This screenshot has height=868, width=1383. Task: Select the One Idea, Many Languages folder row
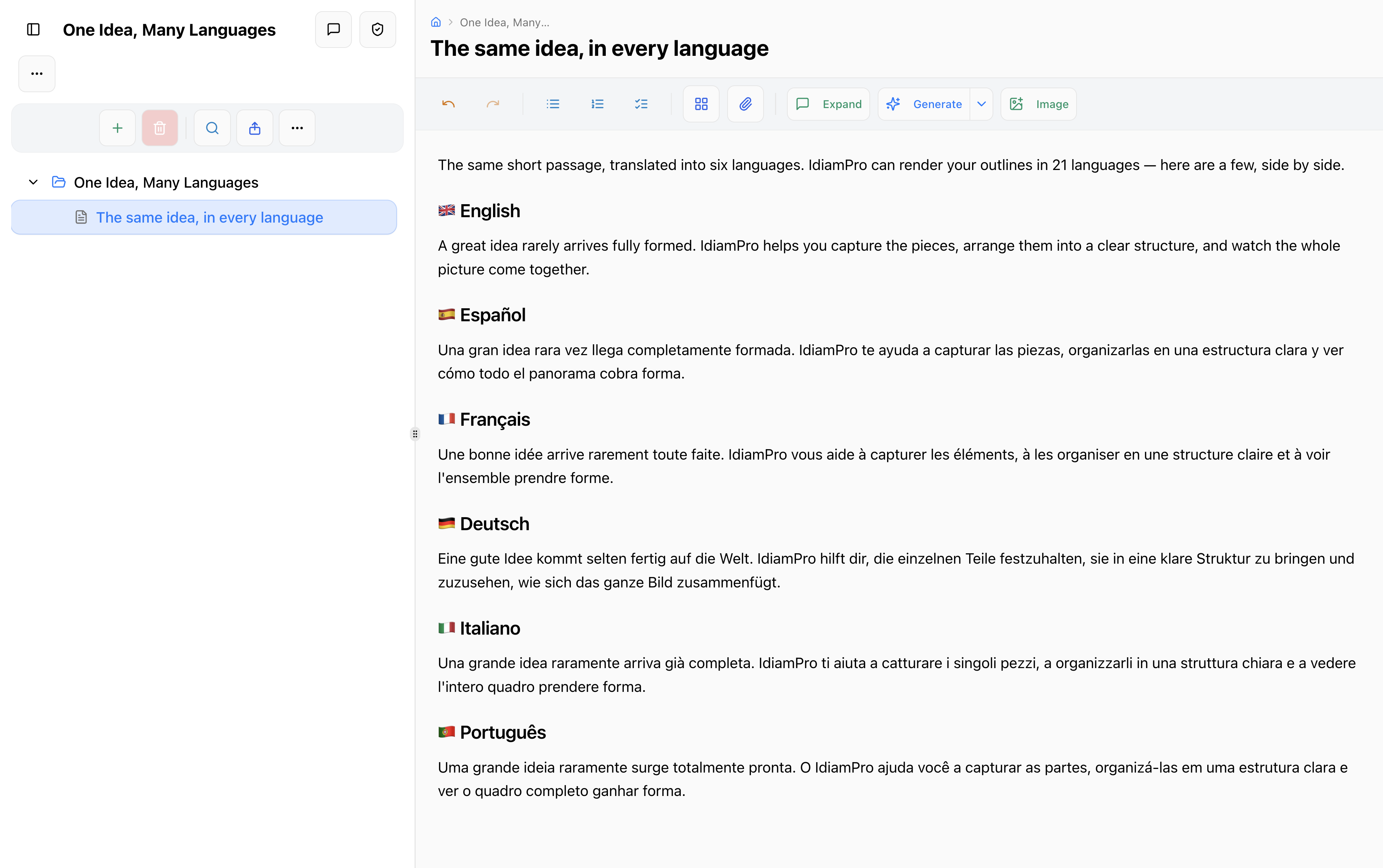click(204, 183)
